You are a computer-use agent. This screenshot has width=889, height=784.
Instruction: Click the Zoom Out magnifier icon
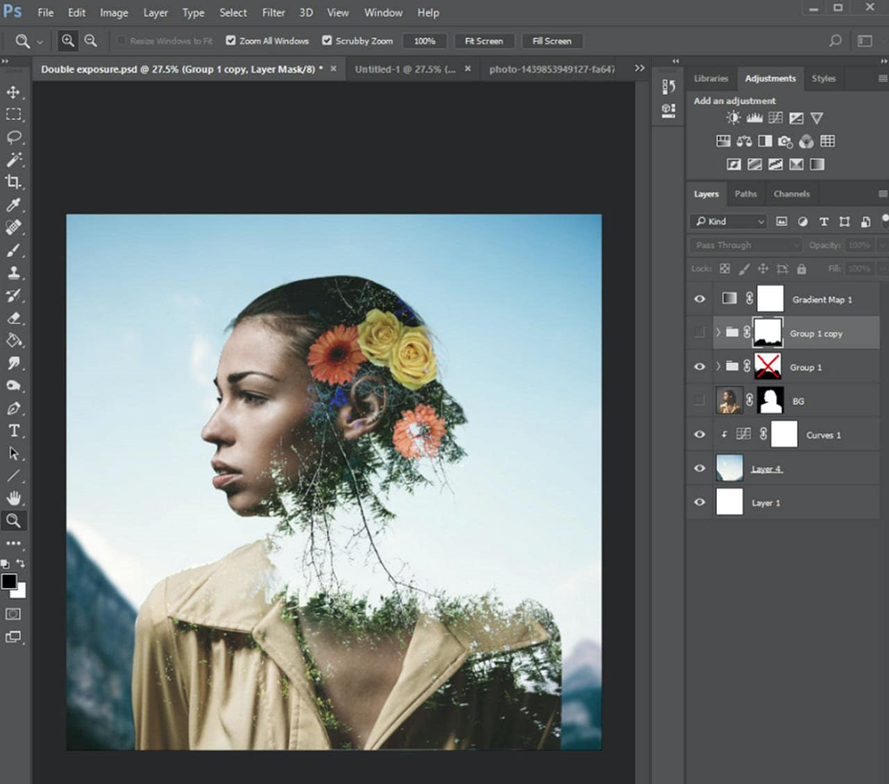(91, 41)
